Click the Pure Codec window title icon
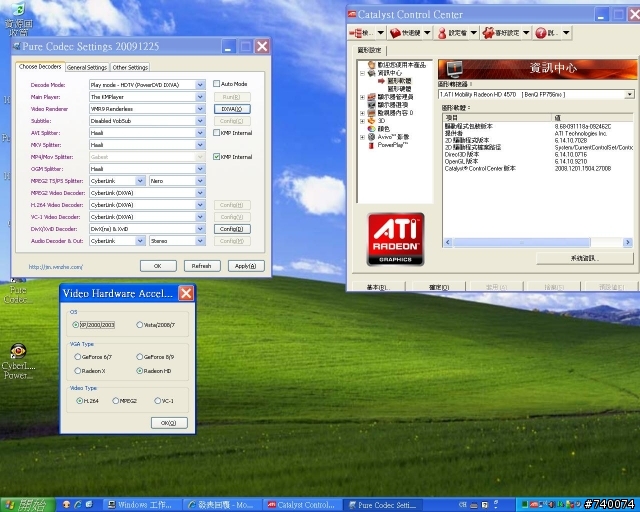 (x=17, y=47)
